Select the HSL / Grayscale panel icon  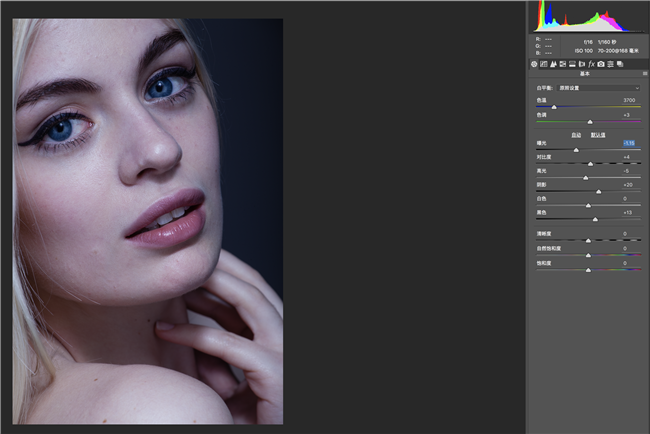563,64
